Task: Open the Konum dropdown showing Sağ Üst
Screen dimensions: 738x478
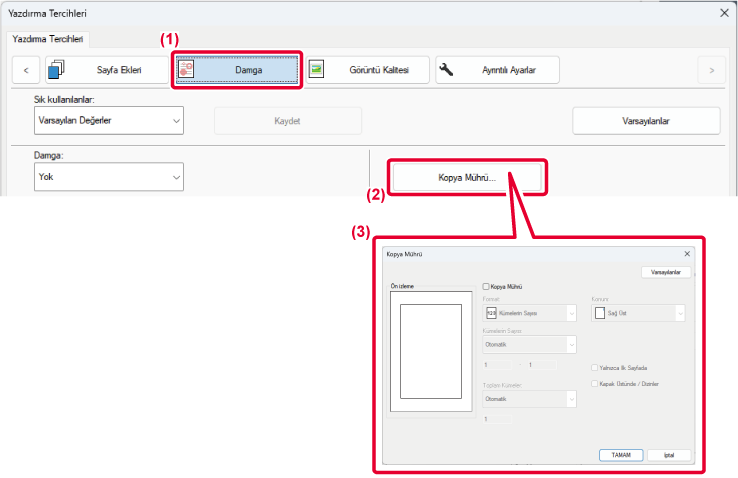Action: pyautogui.click(x=638, y=313)
